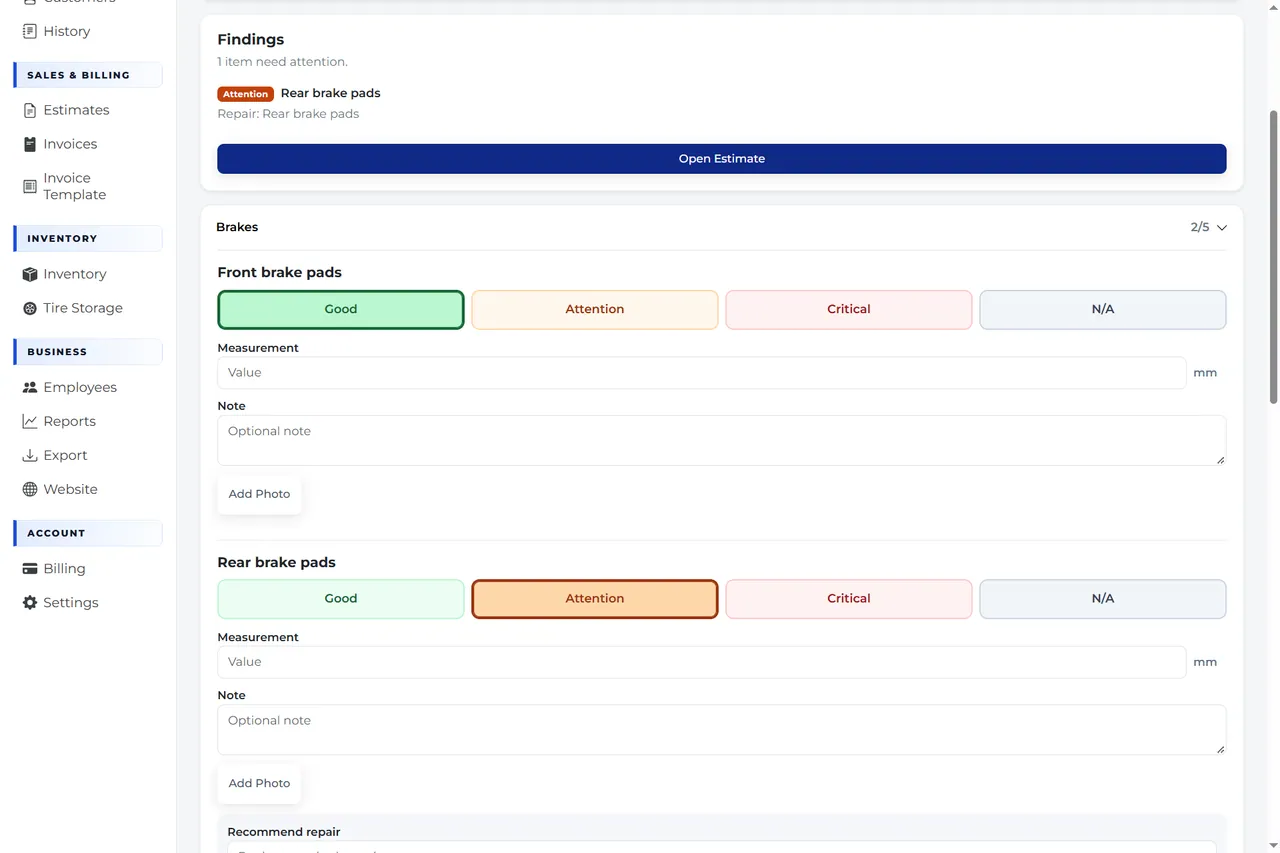Click the Rear brake pads Note box

722,729
